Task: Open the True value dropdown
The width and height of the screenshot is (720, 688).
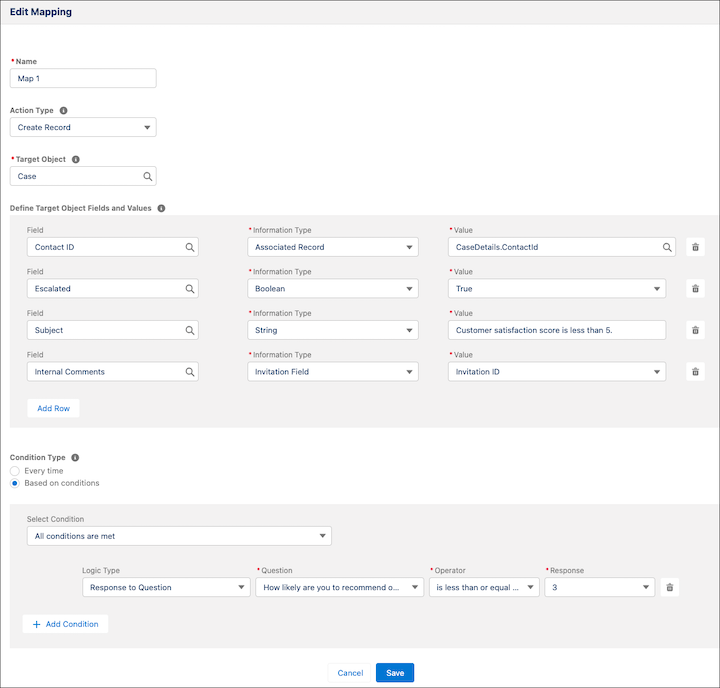Action: tap(557, 289)
